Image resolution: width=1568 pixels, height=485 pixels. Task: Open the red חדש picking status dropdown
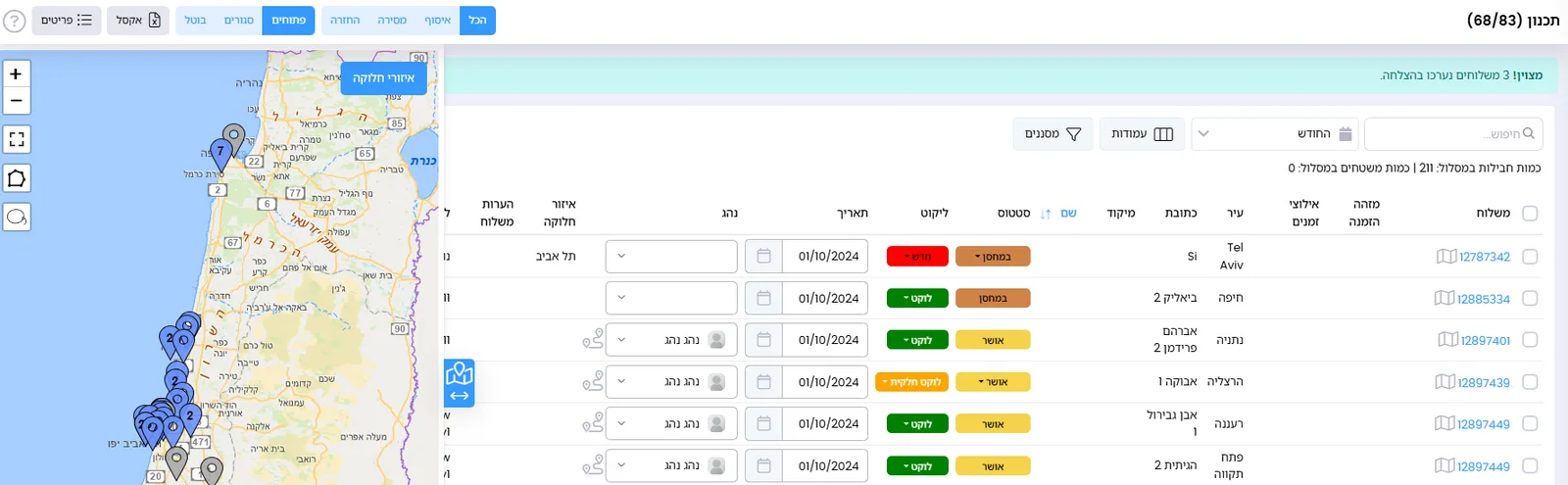pos(917,257)
